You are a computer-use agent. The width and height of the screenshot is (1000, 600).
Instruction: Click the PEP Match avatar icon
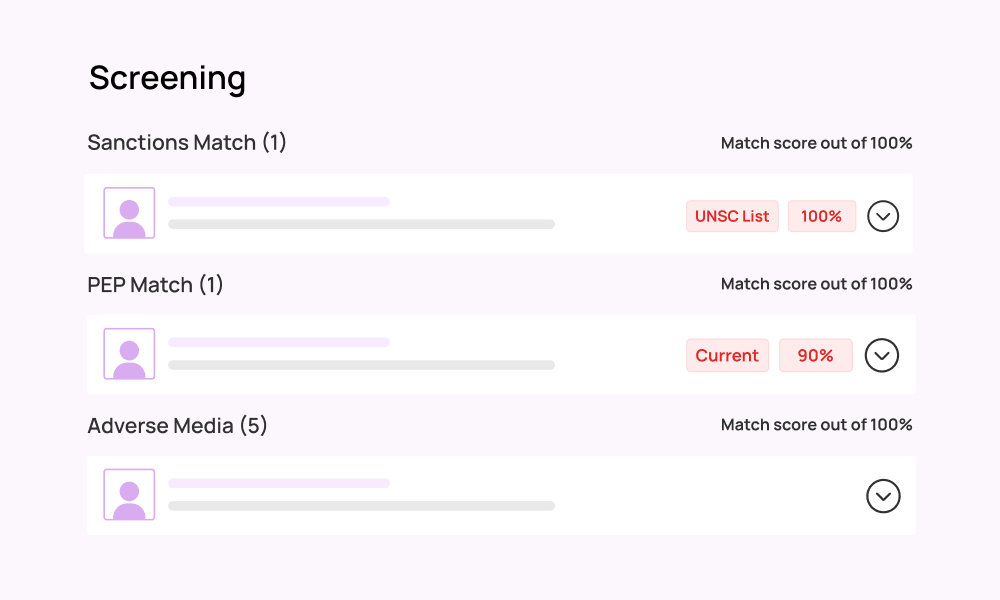coord(129,354)
